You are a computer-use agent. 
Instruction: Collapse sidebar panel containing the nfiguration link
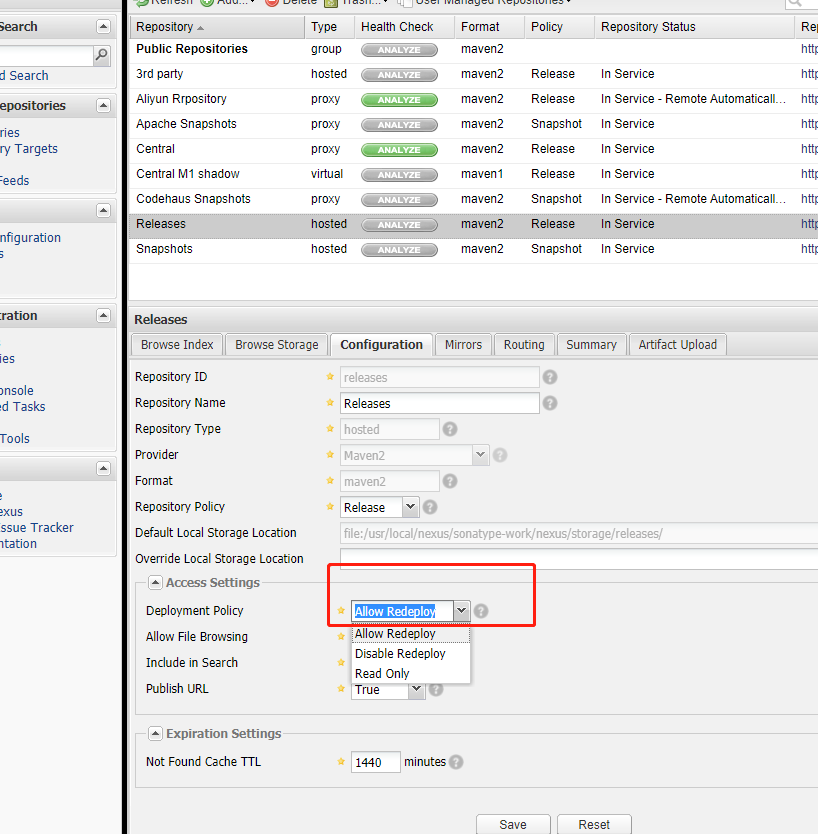pos(103,211)
